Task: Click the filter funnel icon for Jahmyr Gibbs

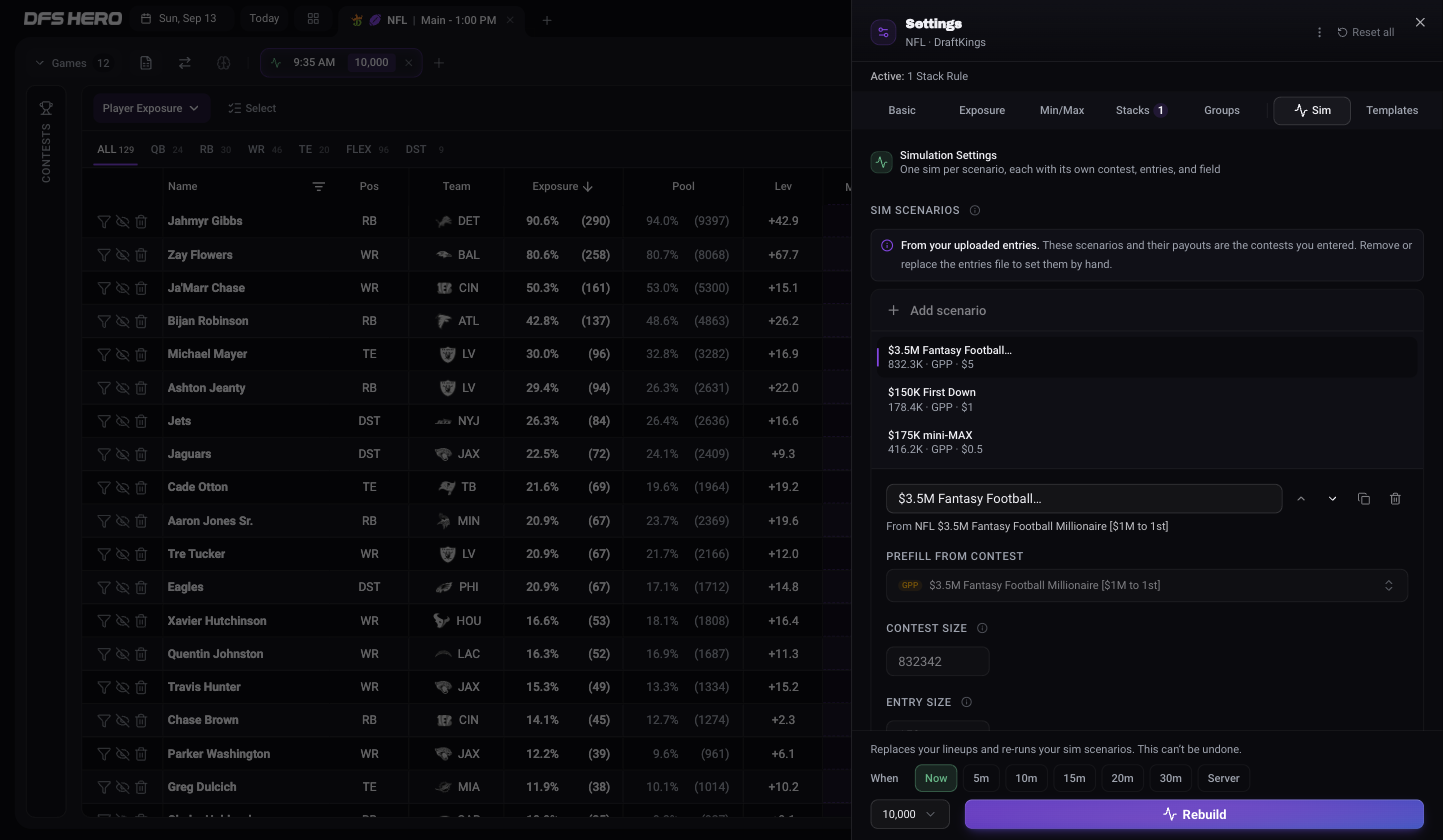Action: click(104, 221)
